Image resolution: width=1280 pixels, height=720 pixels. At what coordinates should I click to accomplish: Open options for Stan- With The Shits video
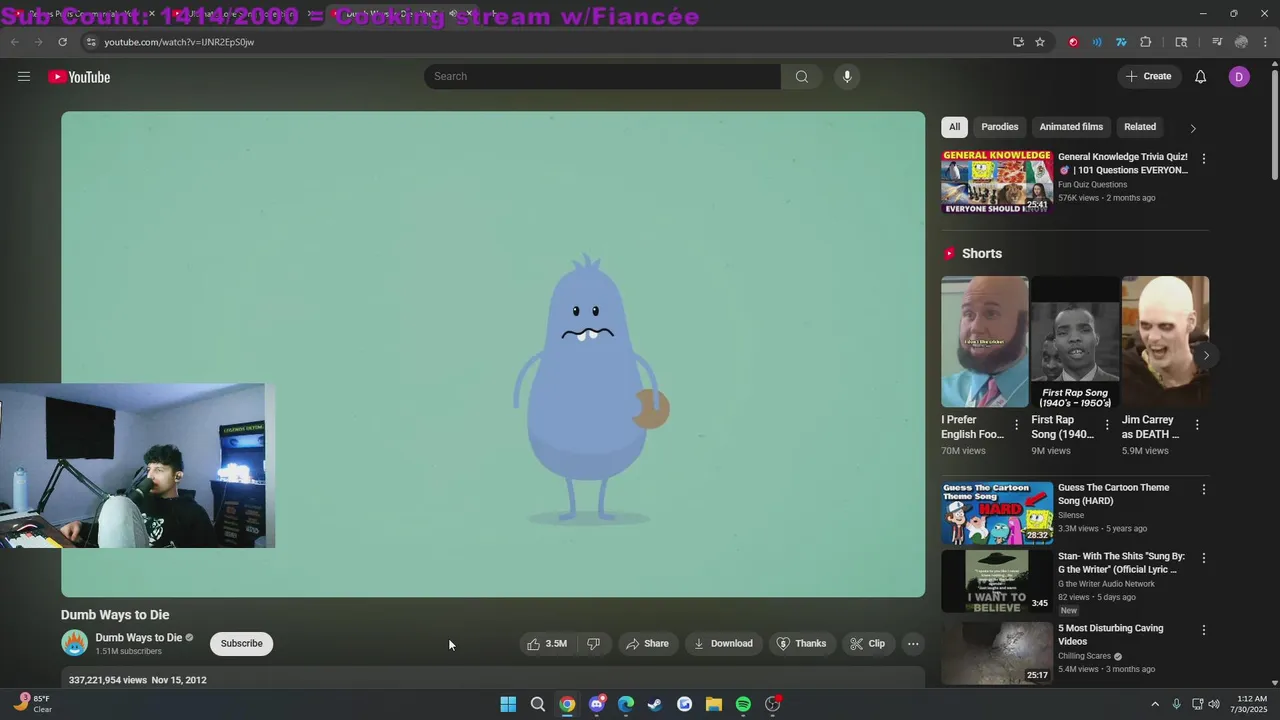coord(1204,558)
